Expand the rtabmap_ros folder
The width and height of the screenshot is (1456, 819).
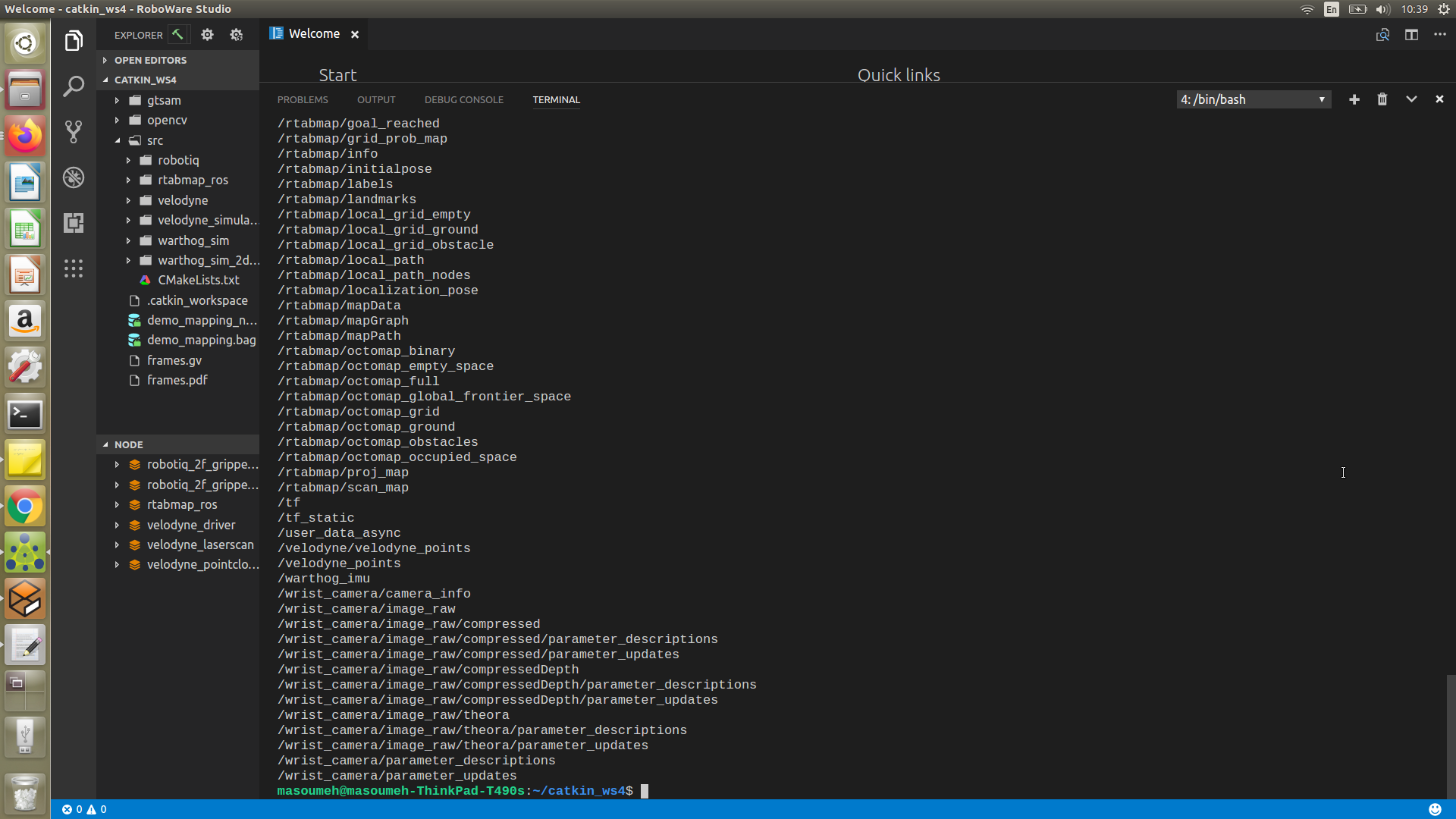pos(193,180)
